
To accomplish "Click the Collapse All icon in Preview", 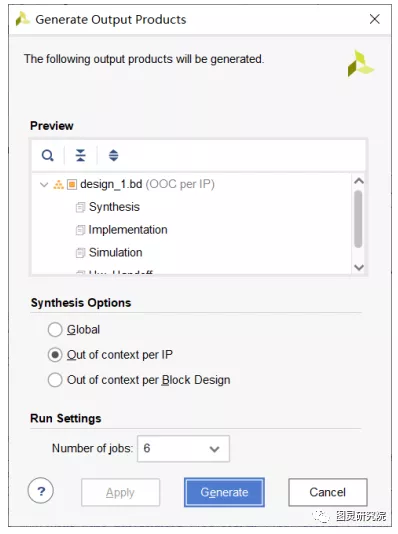I will coord(80,155).
